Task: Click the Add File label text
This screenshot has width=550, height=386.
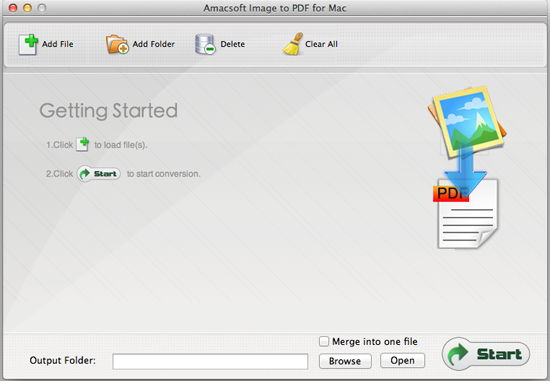Action: click(x=58, y=44)
